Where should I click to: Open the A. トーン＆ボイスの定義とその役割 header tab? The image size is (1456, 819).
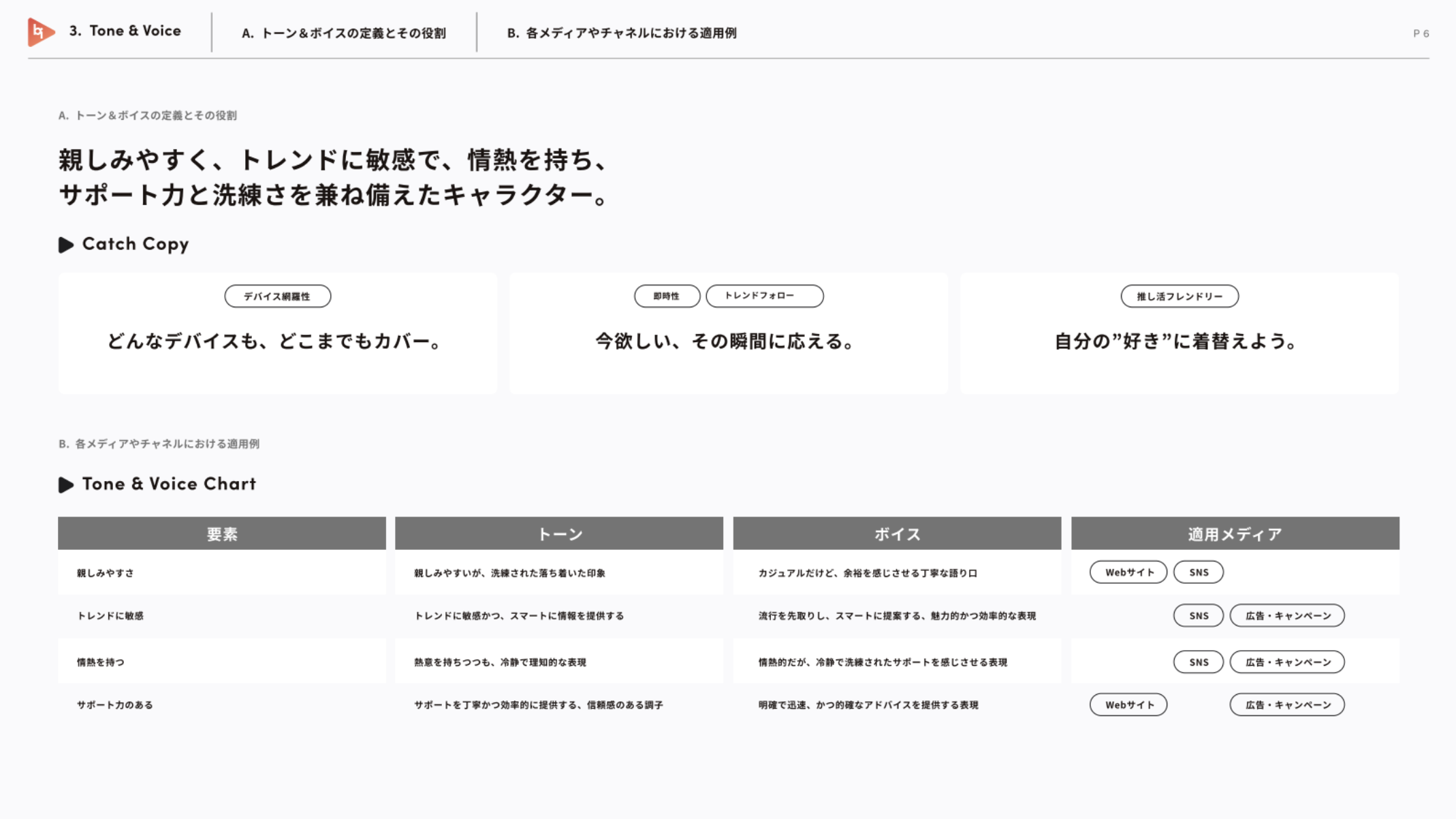(x=343, y=33)
